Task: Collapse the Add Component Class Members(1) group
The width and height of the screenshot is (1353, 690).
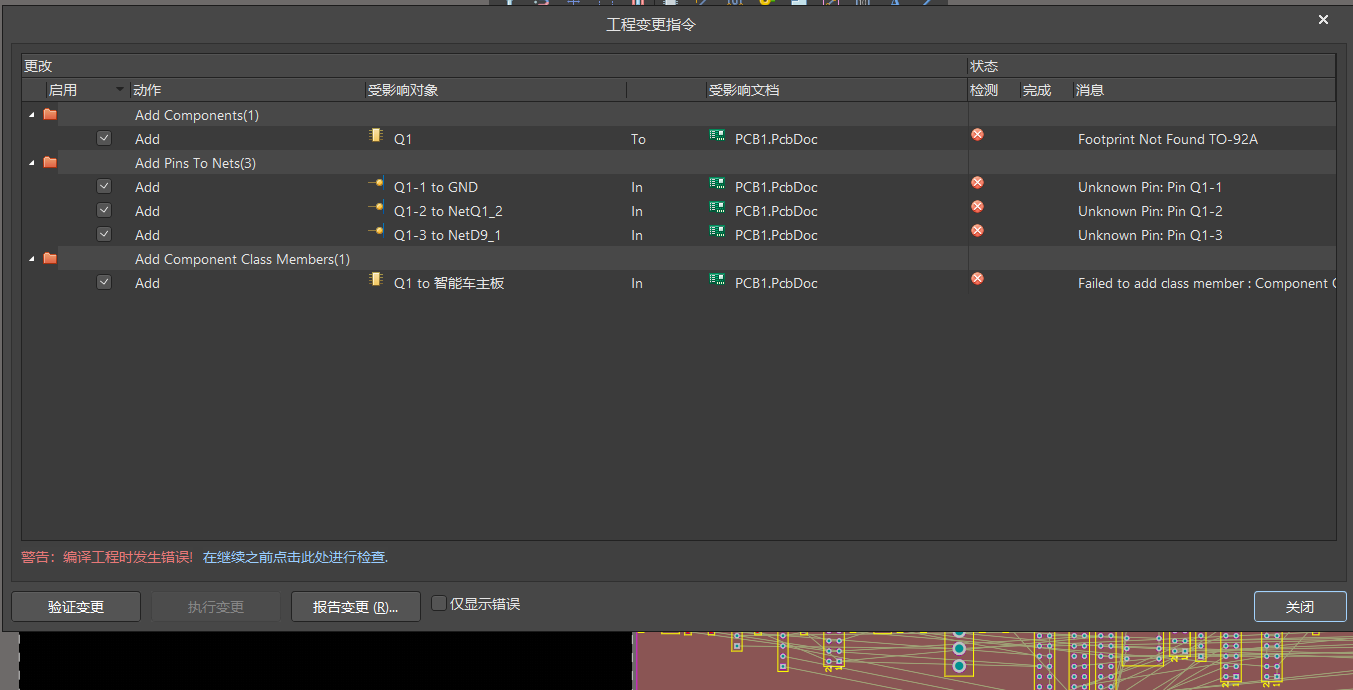Action: point(31,259)
